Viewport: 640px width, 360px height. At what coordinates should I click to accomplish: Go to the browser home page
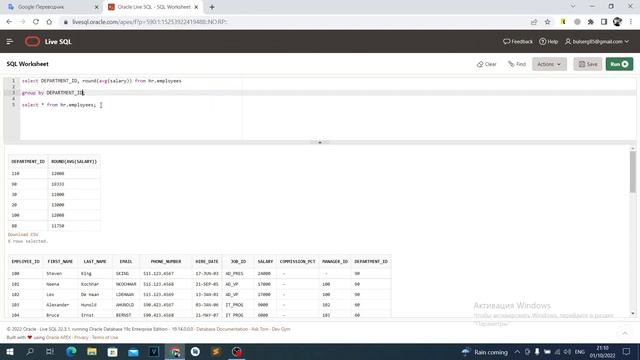click(49, 22)
